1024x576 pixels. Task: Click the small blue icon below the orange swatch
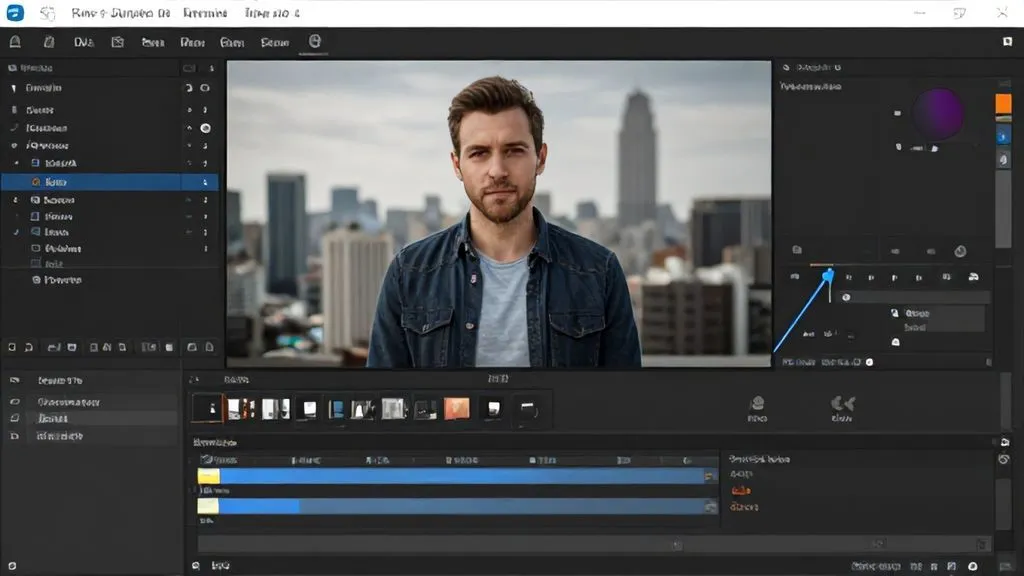coord(1003,135)
